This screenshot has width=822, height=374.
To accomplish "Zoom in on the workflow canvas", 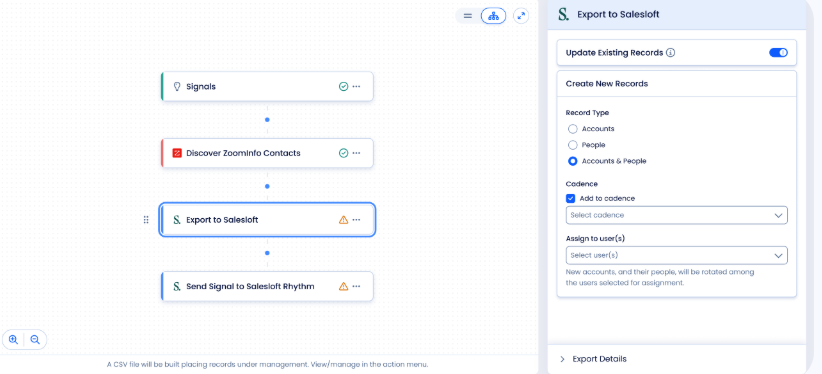I will click(14, 339).
